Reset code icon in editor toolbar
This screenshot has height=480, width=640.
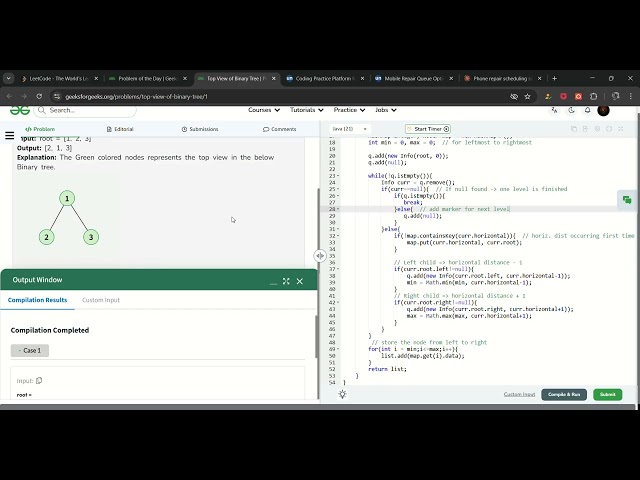609,129
